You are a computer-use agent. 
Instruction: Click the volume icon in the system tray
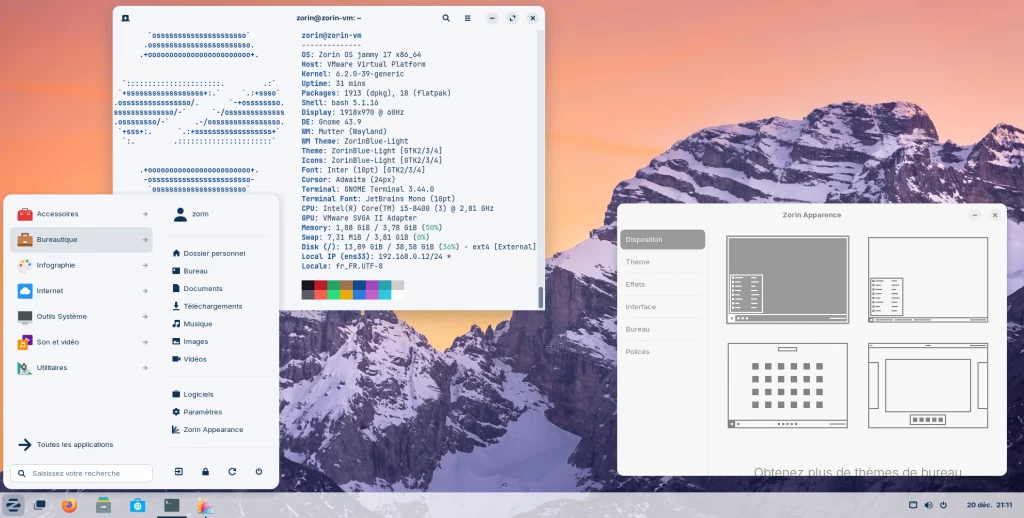[928, 505]
